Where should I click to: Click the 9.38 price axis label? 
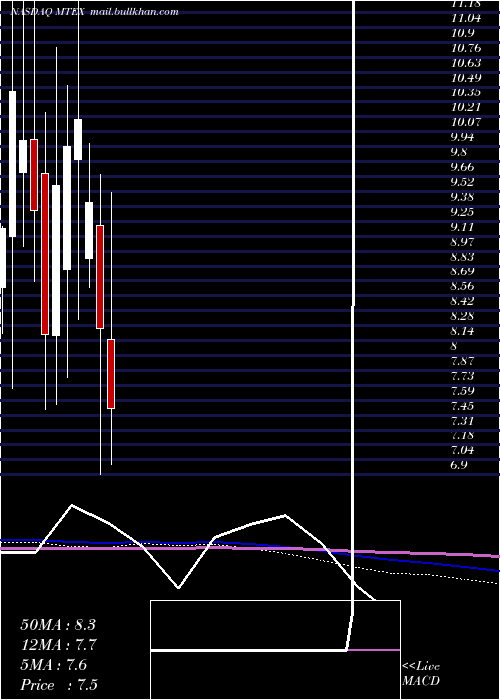point(462,197)
